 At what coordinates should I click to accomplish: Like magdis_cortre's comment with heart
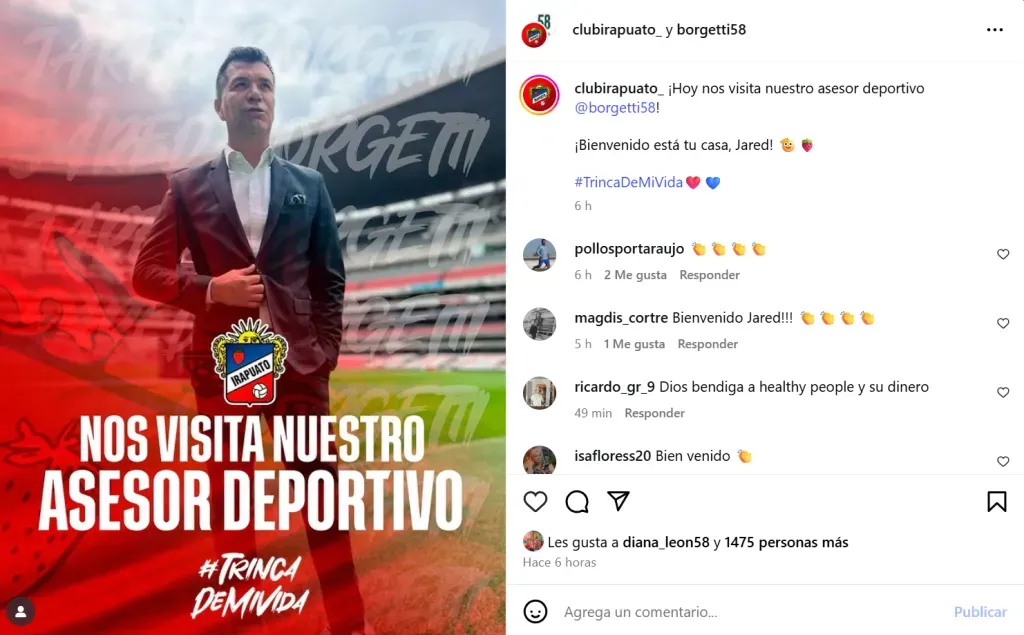[x=1003, y=323]
